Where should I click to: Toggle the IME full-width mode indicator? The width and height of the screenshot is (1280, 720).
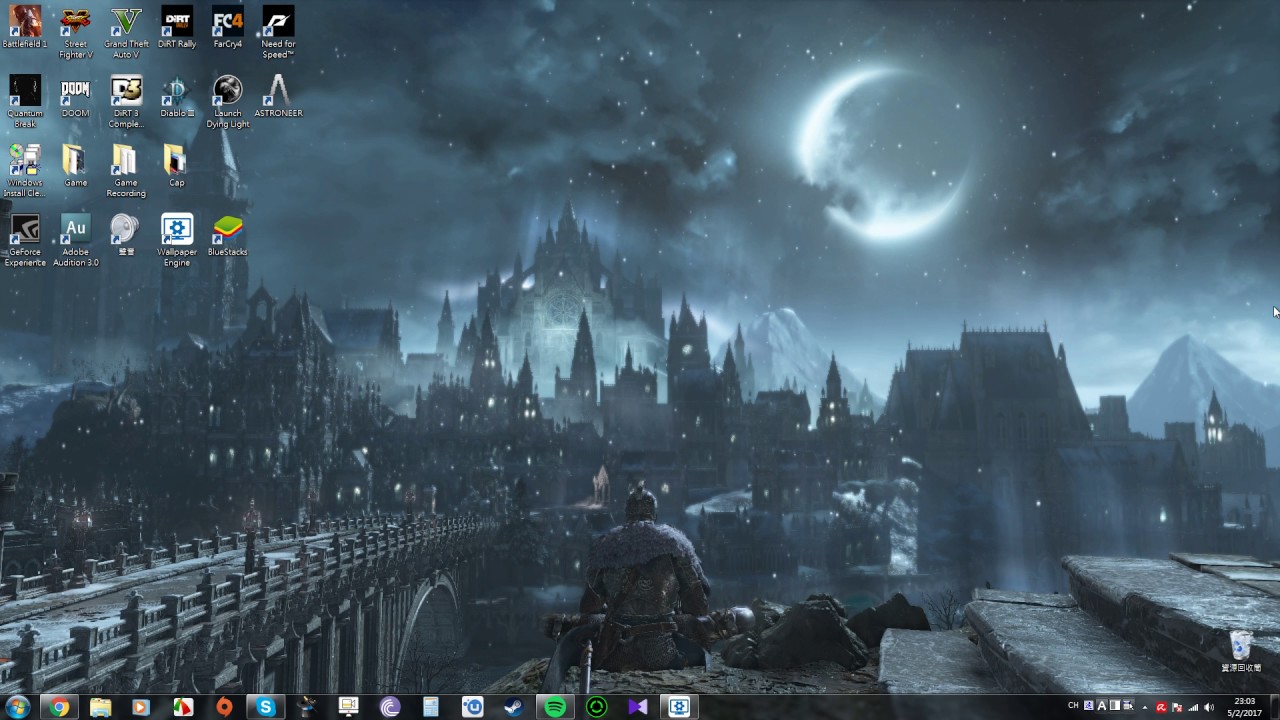click(x=1115, y=706)
